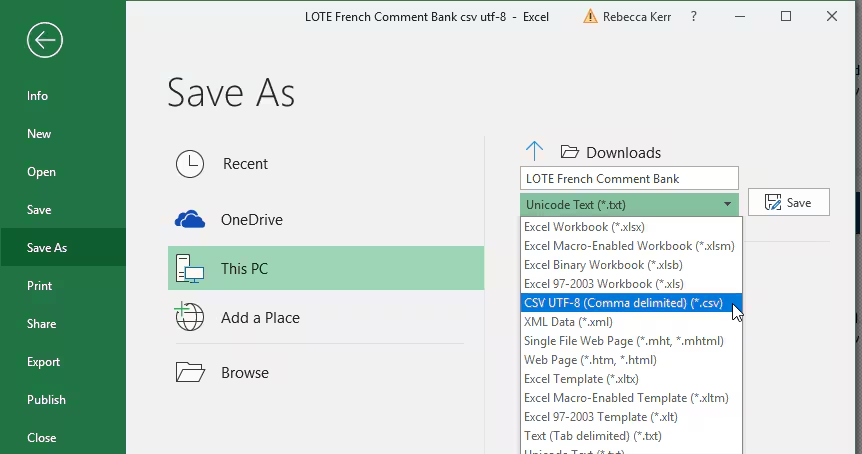Click the file name input field
This screenshot has height=454, width=862.
coord(629,179)
